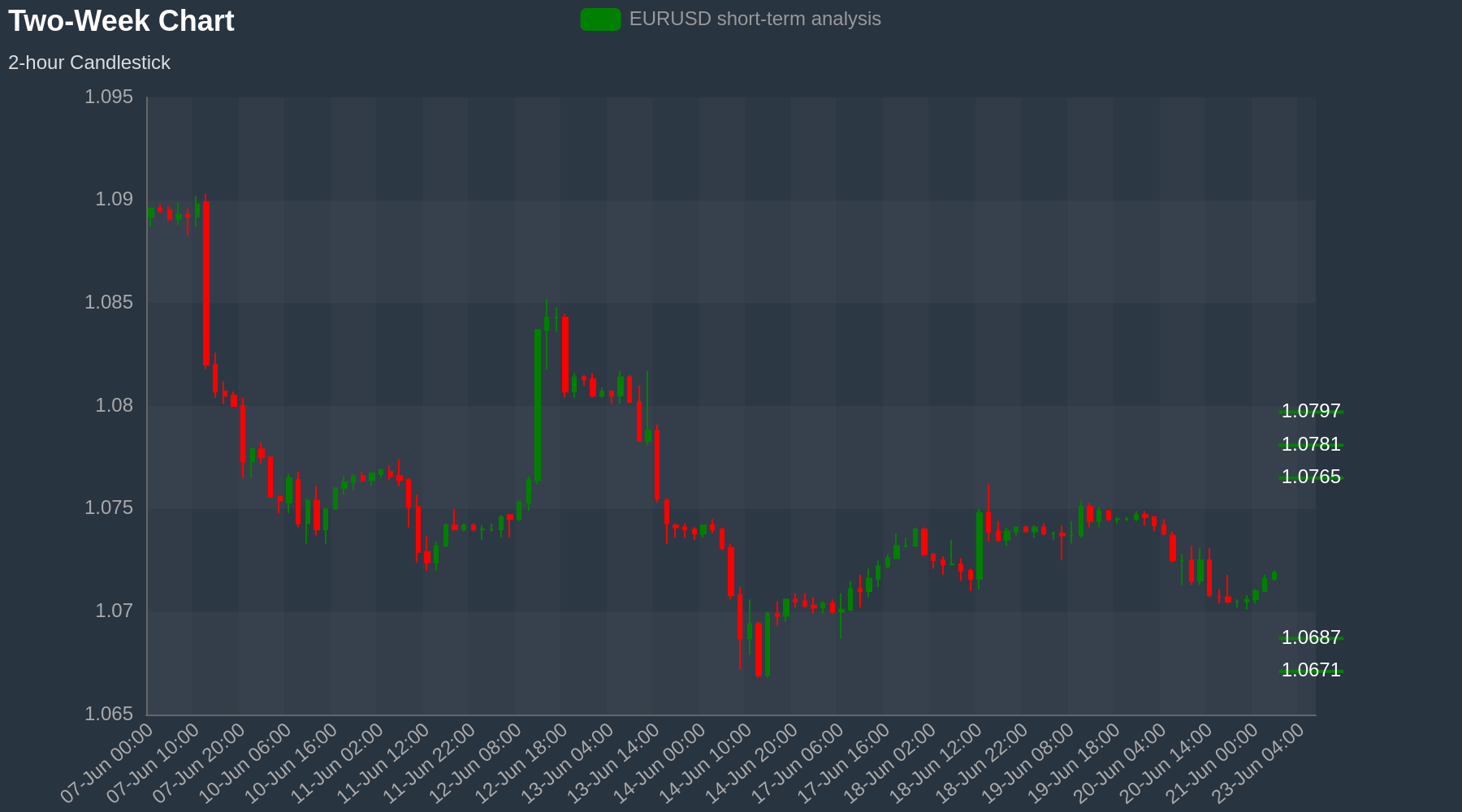Click the 2-hour Candlestick subtitle
The height and width of the screenshot is (812, 1462).
(x=89, y=63)
